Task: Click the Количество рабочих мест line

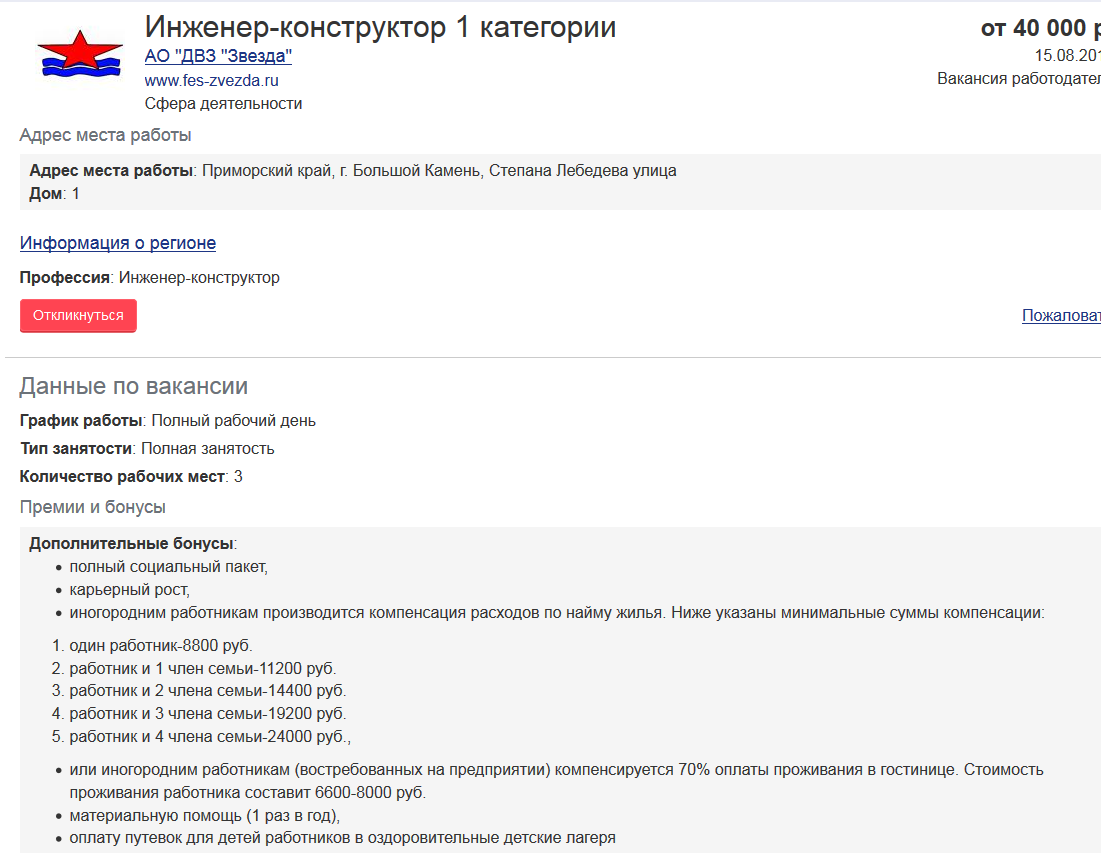Action: tap(131, 476)
